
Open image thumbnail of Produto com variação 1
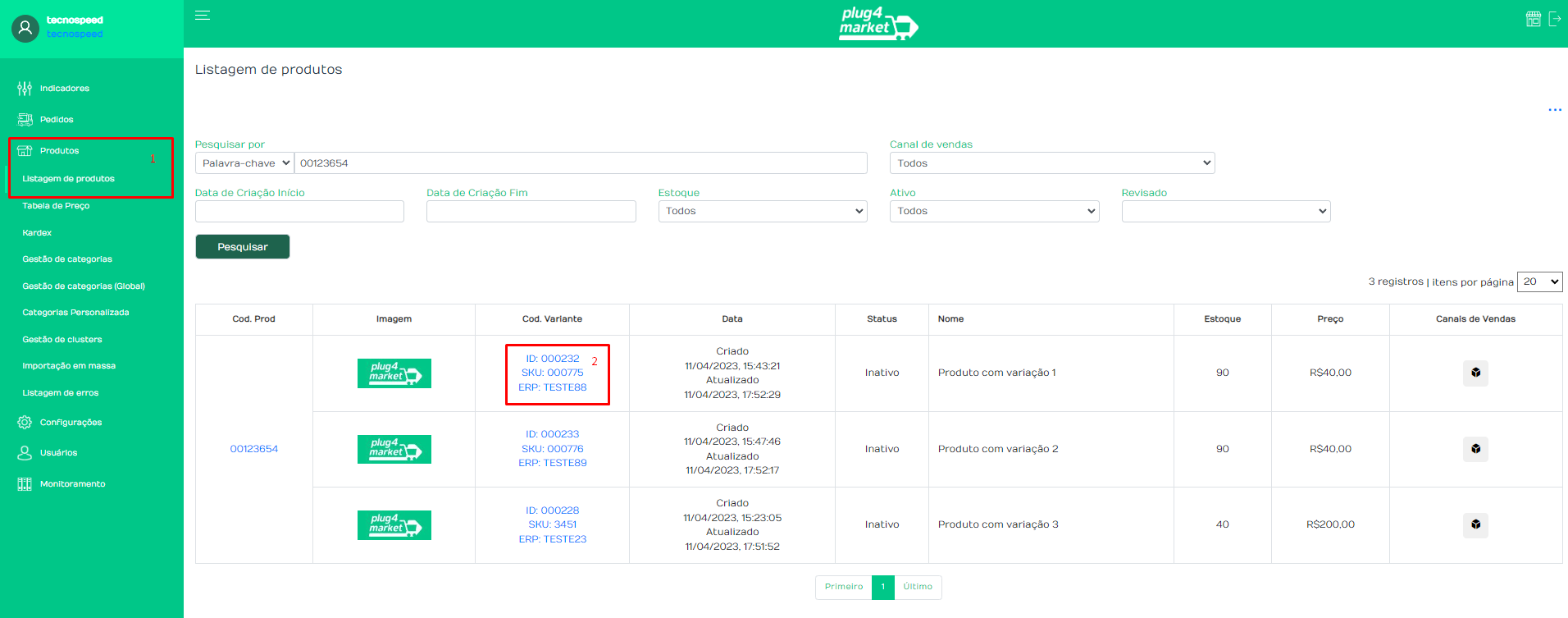(x=394, y=373)
